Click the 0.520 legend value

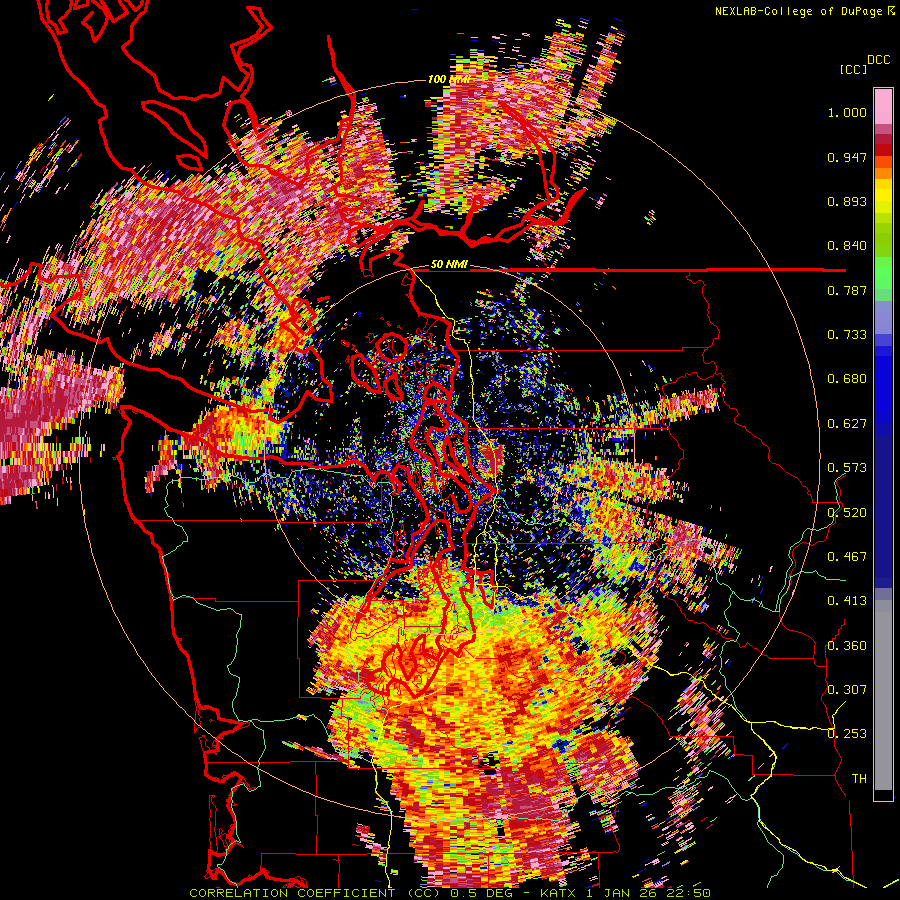(x=847, y=513)
